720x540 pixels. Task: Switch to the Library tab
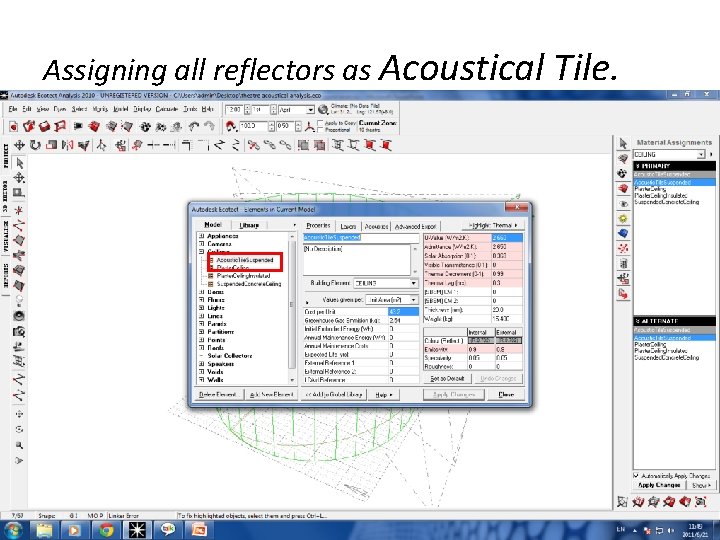249,225
